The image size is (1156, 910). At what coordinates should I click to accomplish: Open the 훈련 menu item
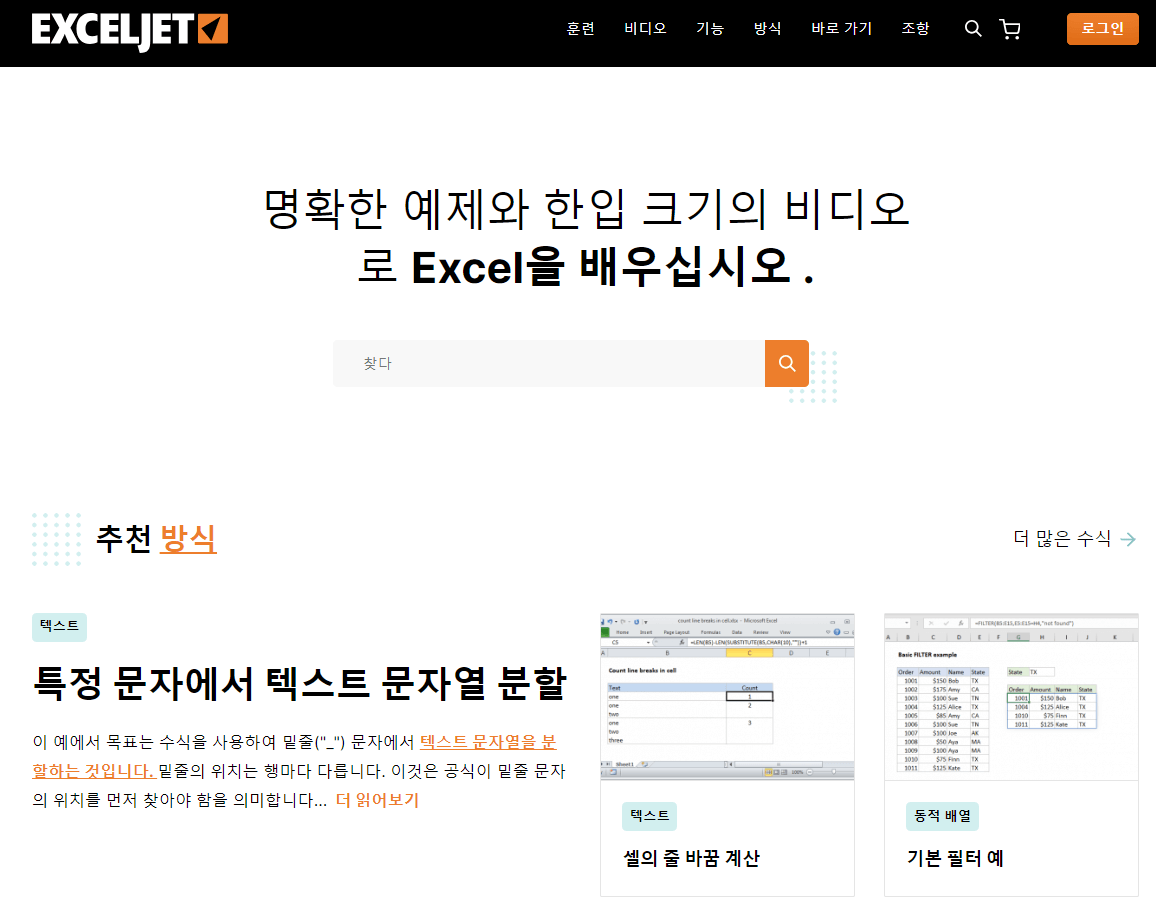click(x=580, y=29)
